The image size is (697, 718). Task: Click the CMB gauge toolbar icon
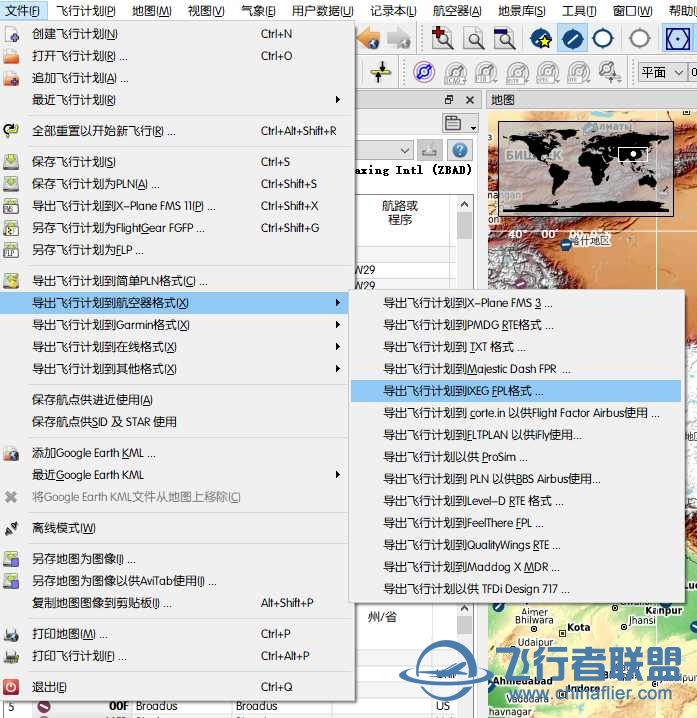pyautogui.click(x=455, y=73)
